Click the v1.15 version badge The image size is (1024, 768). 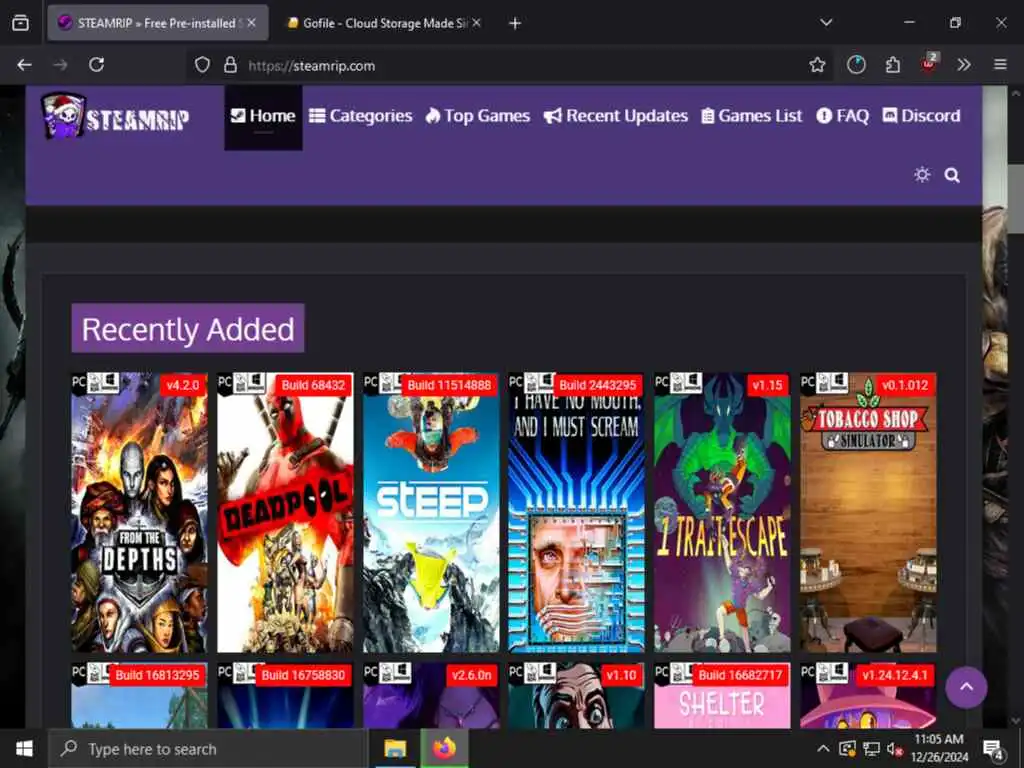tap(767, 385)
